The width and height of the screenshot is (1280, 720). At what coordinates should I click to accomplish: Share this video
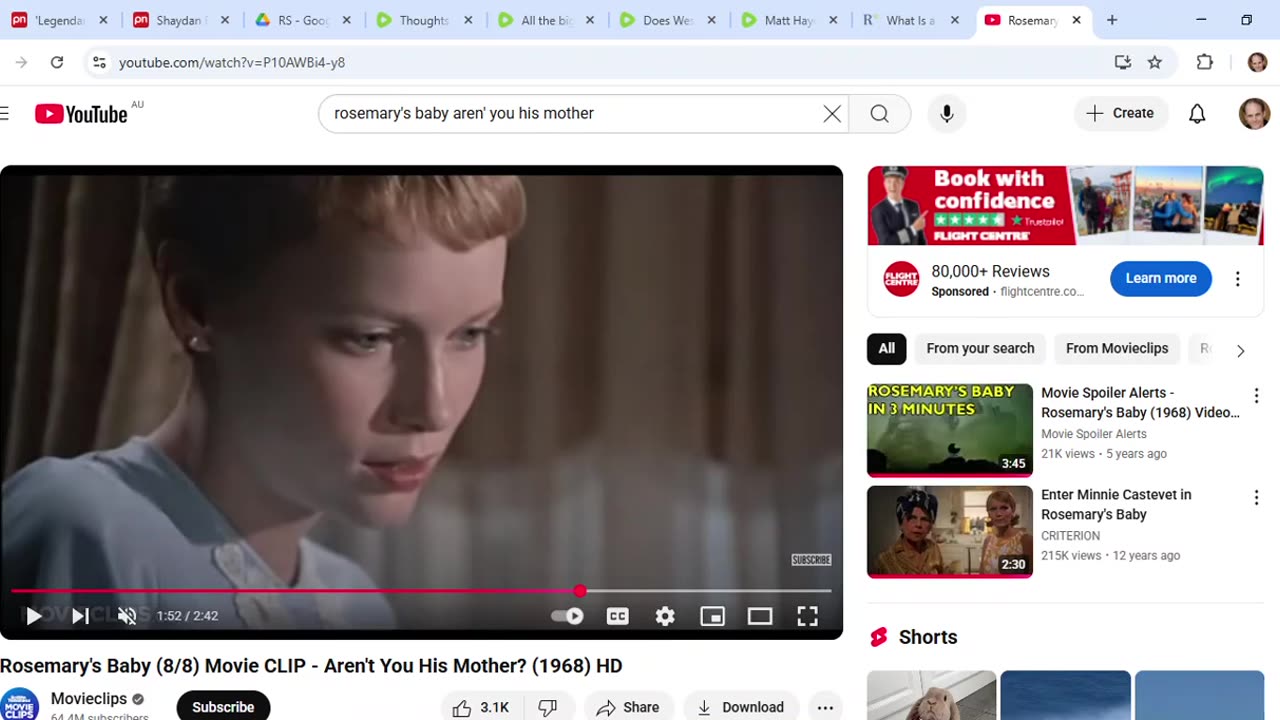point(628,707)
